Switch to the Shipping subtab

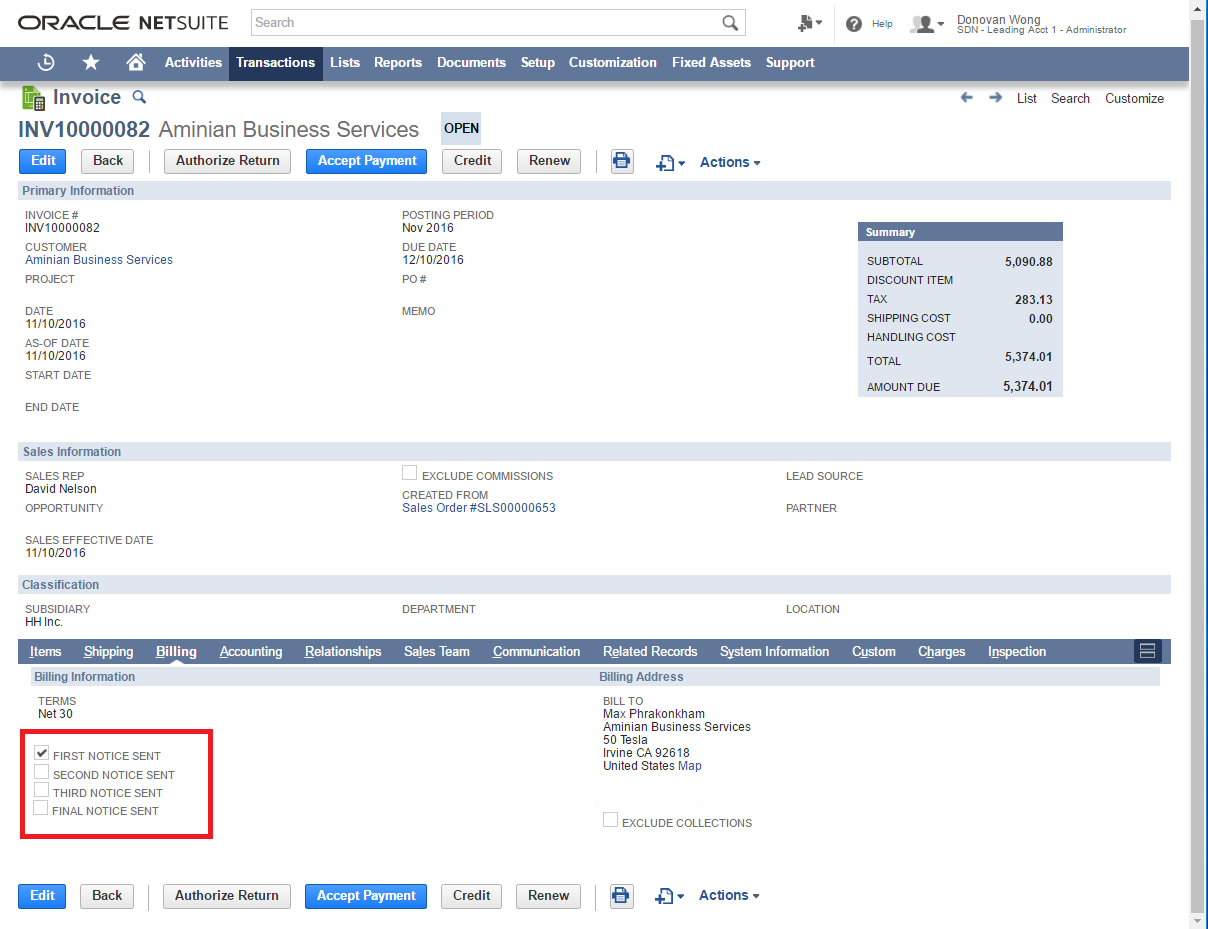tap(108, 651)
